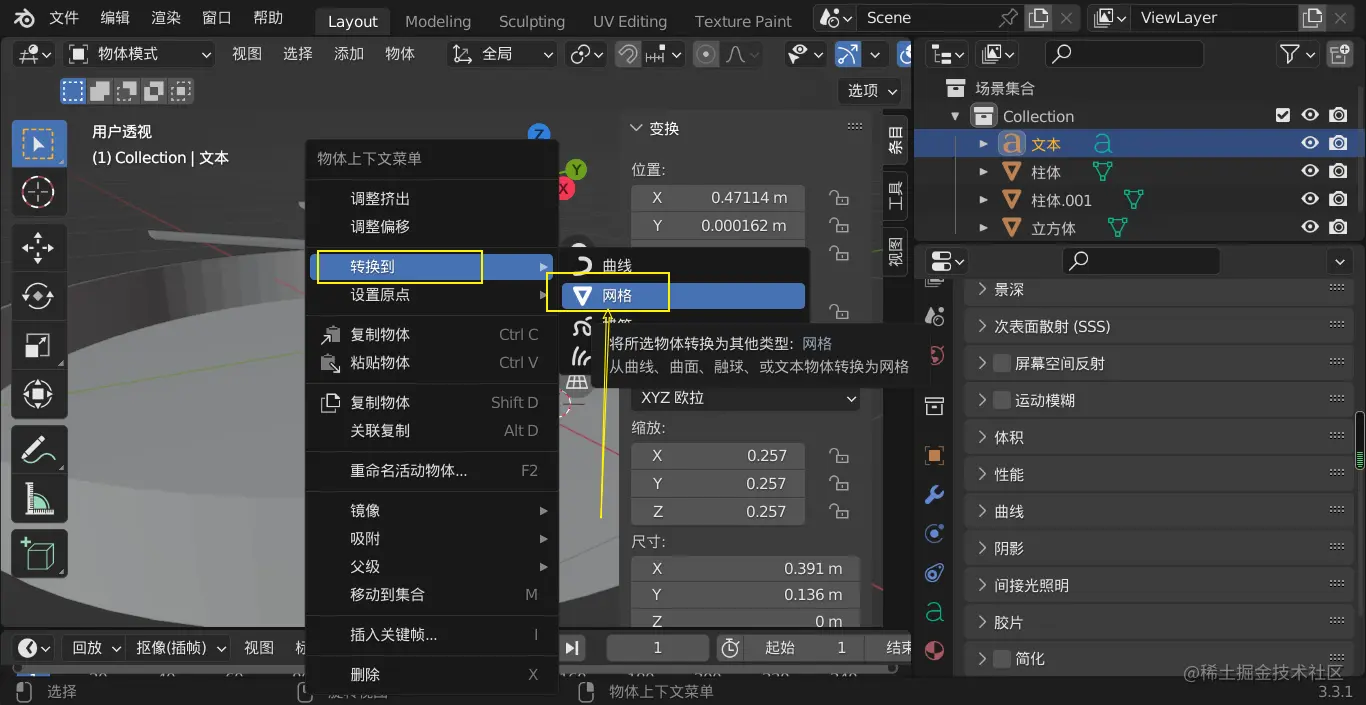This screenshot has height=705, width=1366.
Task: Open 设置原点 submenu
Action: click(431, 295)
